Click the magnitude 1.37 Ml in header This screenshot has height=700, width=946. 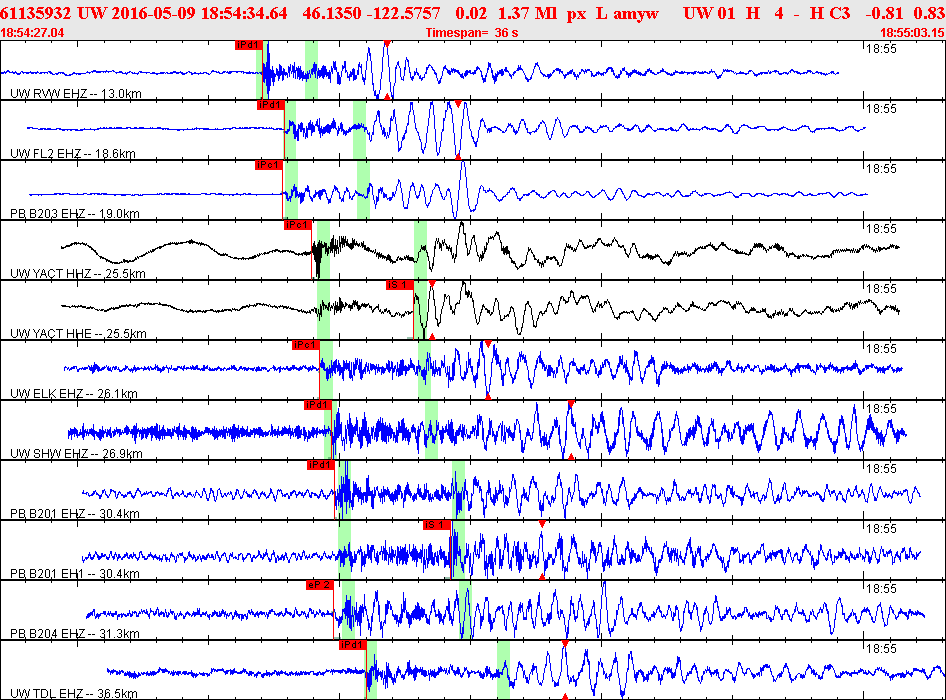(528, 13)
